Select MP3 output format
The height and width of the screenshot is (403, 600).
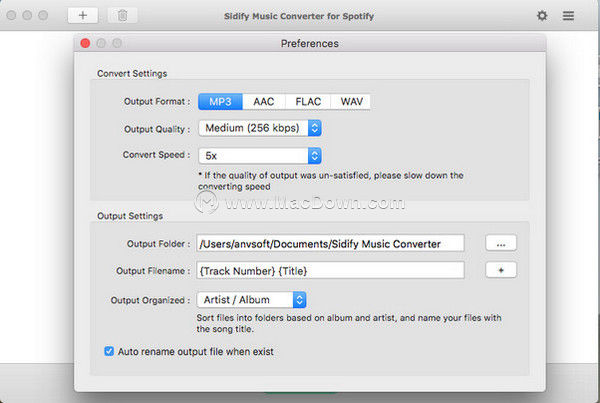point(220,102)
